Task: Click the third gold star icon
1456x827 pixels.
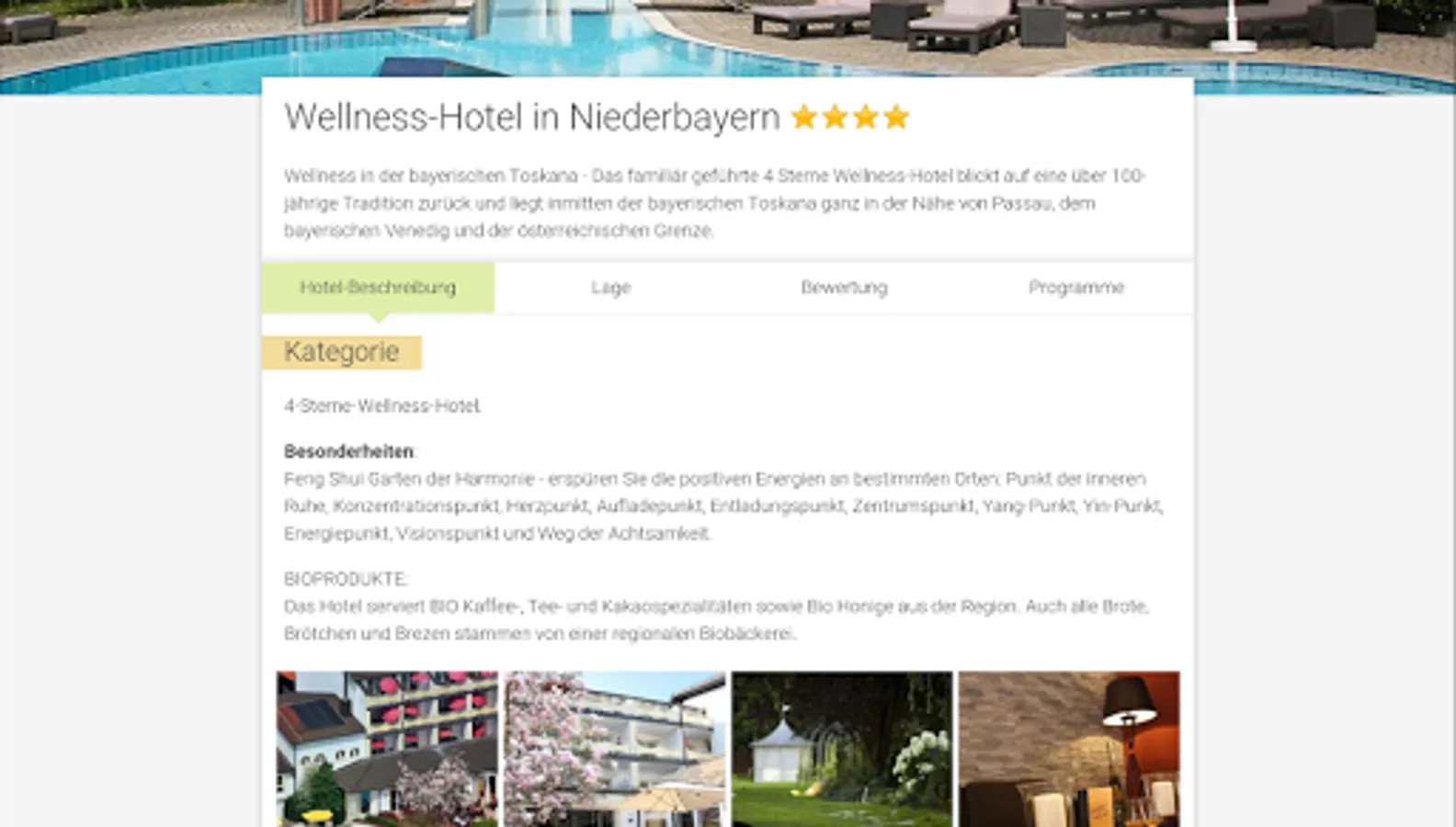Action: (866, 117)
